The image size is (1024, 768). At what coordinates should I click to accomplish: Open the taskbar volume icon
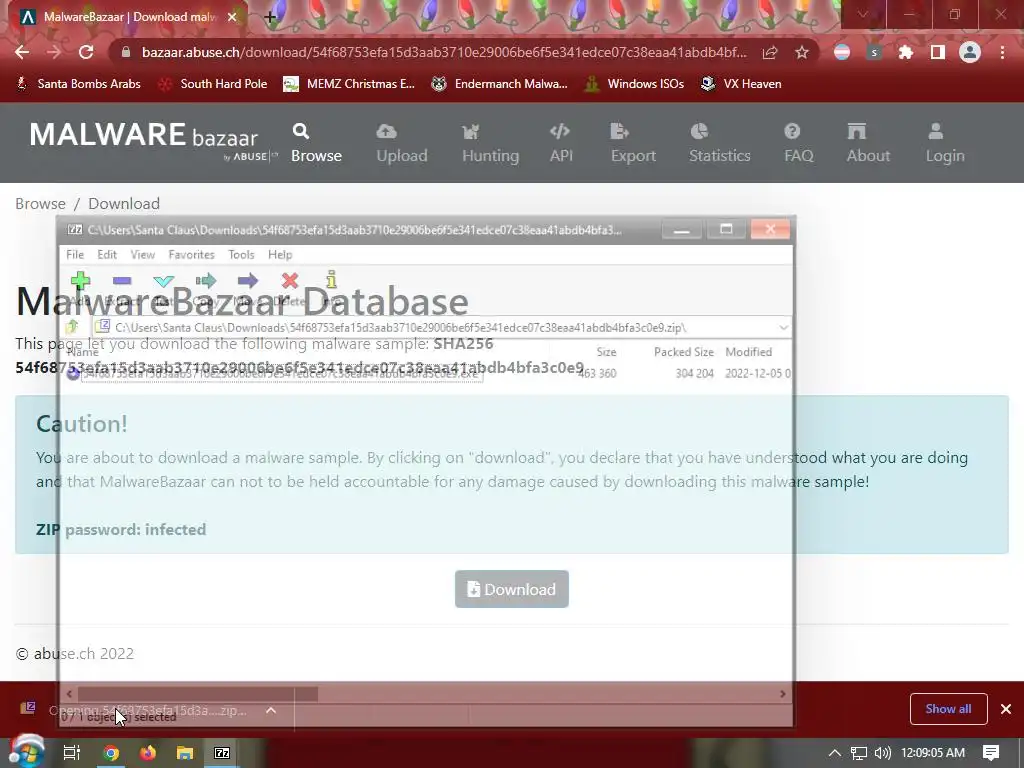pos(882,753)
